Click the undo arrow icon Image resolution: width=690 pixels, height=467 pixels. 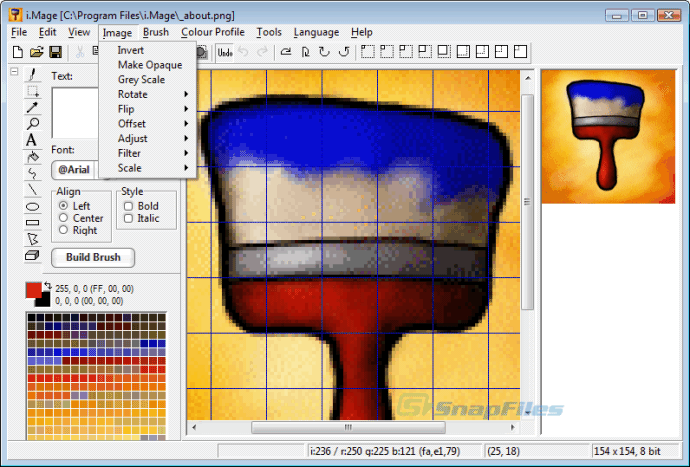243,52
